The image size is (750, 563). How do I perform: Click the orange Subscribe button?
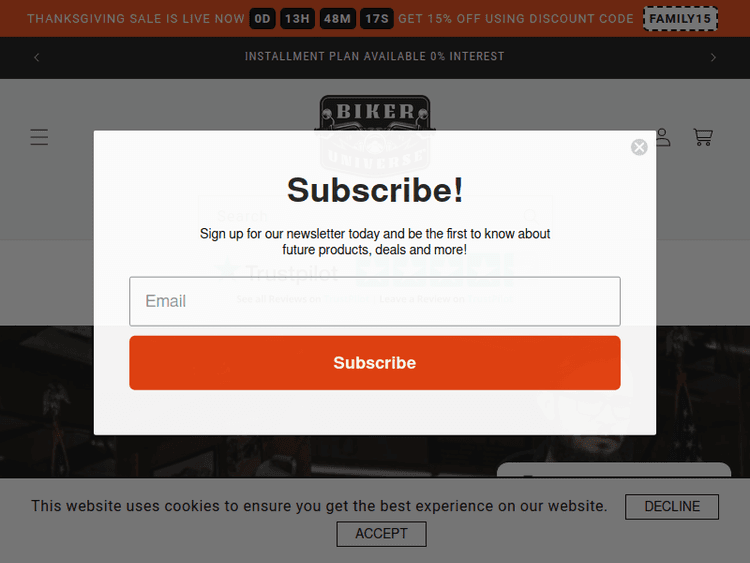point(375,363)
